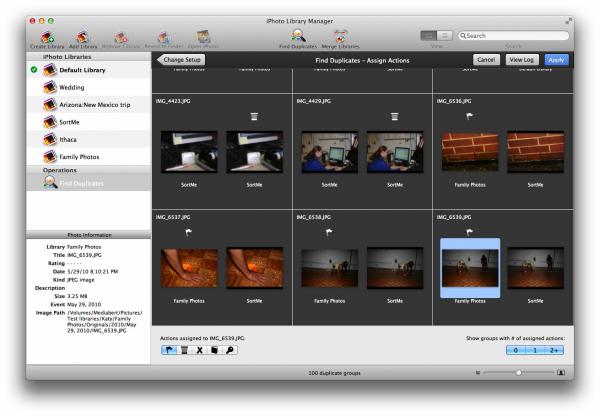Click the small thumbnail size icon
The width and height of the screenshot is (600, 416).
pyautogui.click(x=478, y=372)
